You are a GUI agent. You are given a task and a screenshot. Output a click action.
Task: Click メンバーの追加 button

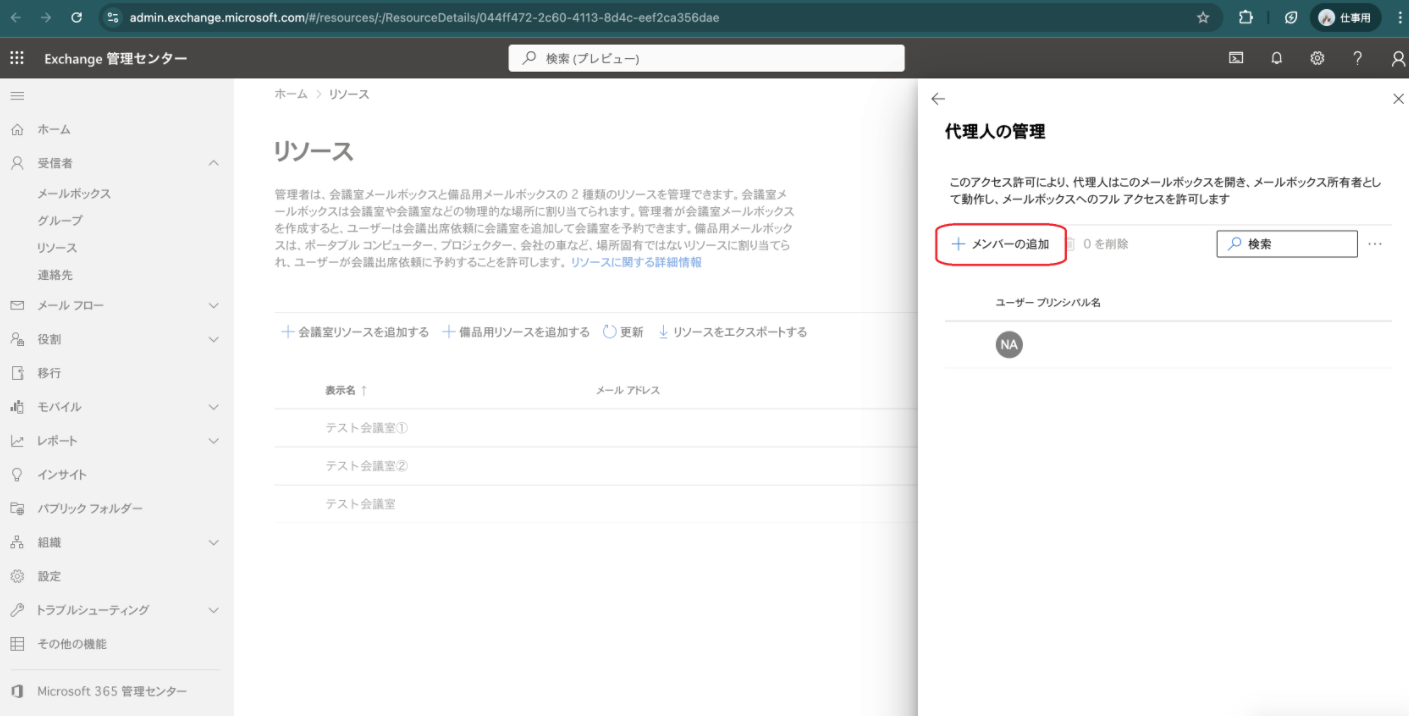pos(1000,244)
